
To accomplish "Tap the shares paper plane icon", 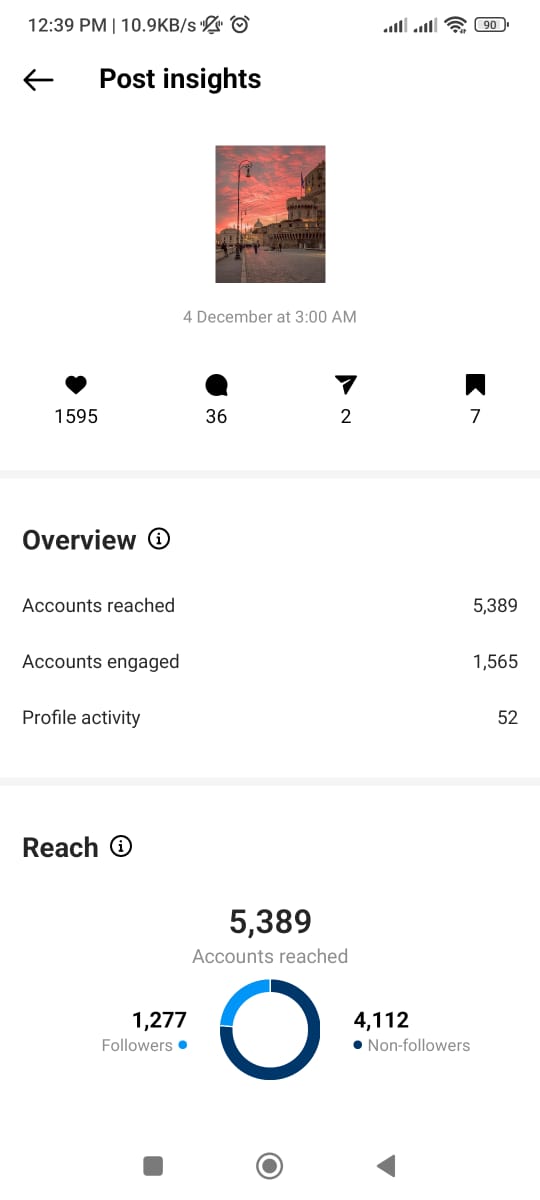I will [346, 385].
